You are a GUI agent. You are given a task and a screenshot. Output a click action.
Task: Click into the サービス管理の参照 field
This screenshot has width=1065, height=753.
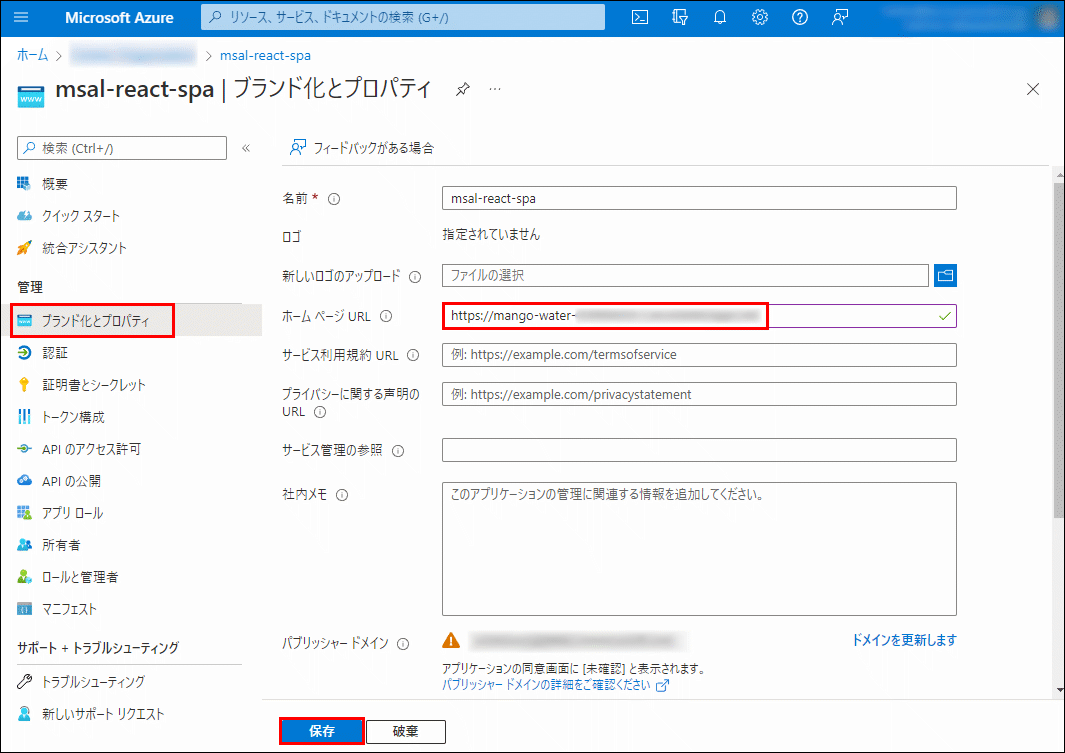pyautogui.click(x=699, y=449)
